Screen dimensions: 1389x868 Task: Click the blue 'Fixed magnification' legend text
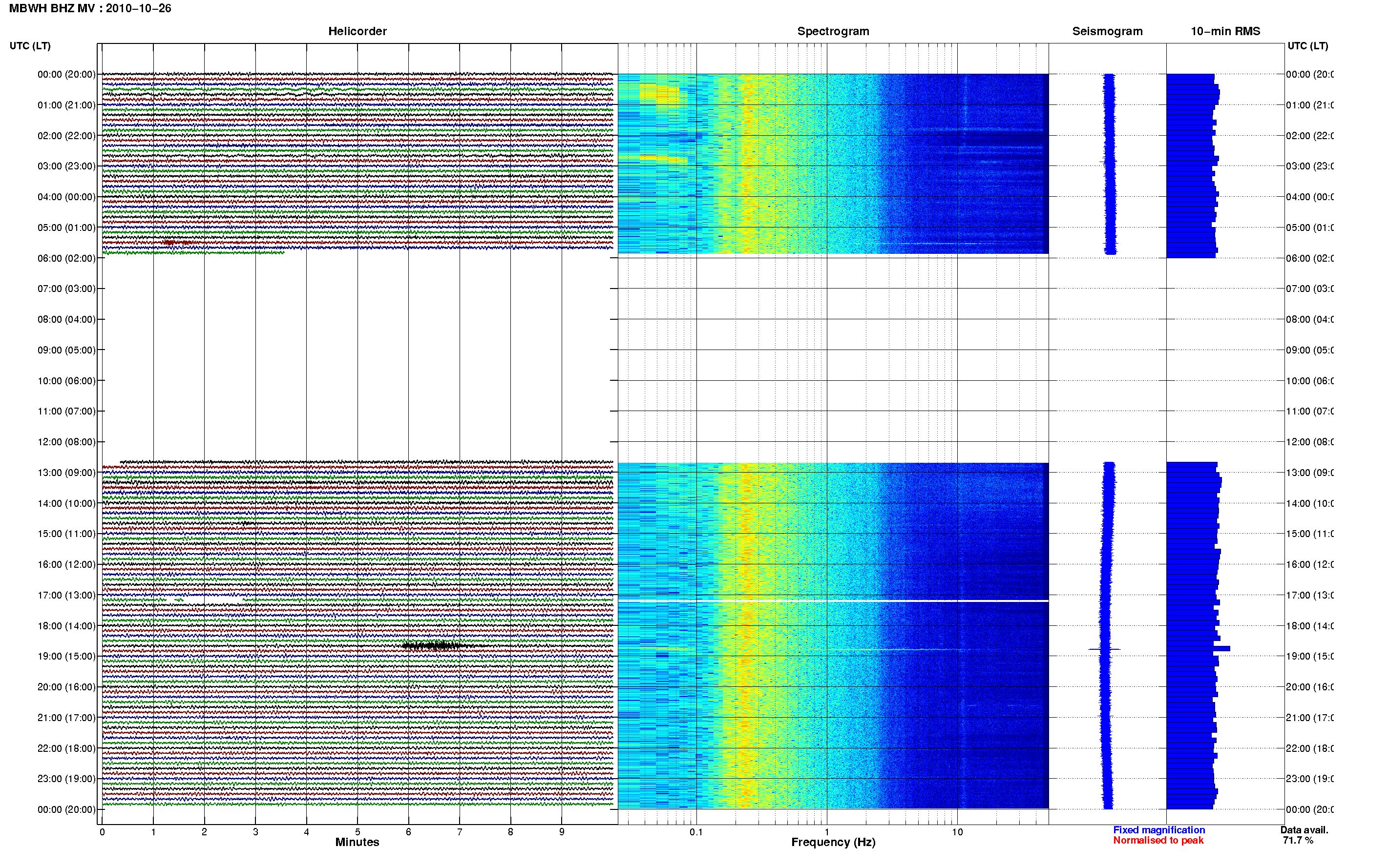coord(1159,829)
